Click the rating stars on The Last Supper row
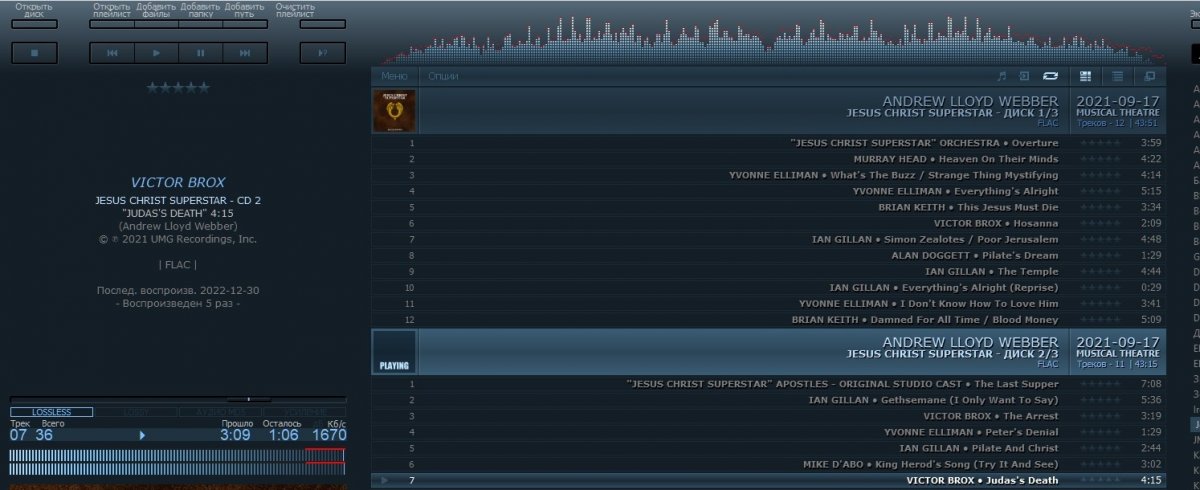Viewport: 1200px width, 490px height. coord(1100,384)
